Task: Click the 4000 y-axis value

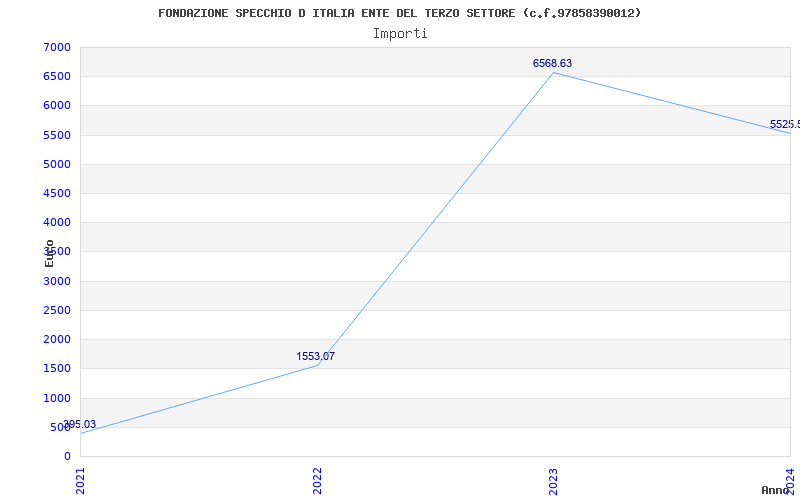Action: point(57,222)
